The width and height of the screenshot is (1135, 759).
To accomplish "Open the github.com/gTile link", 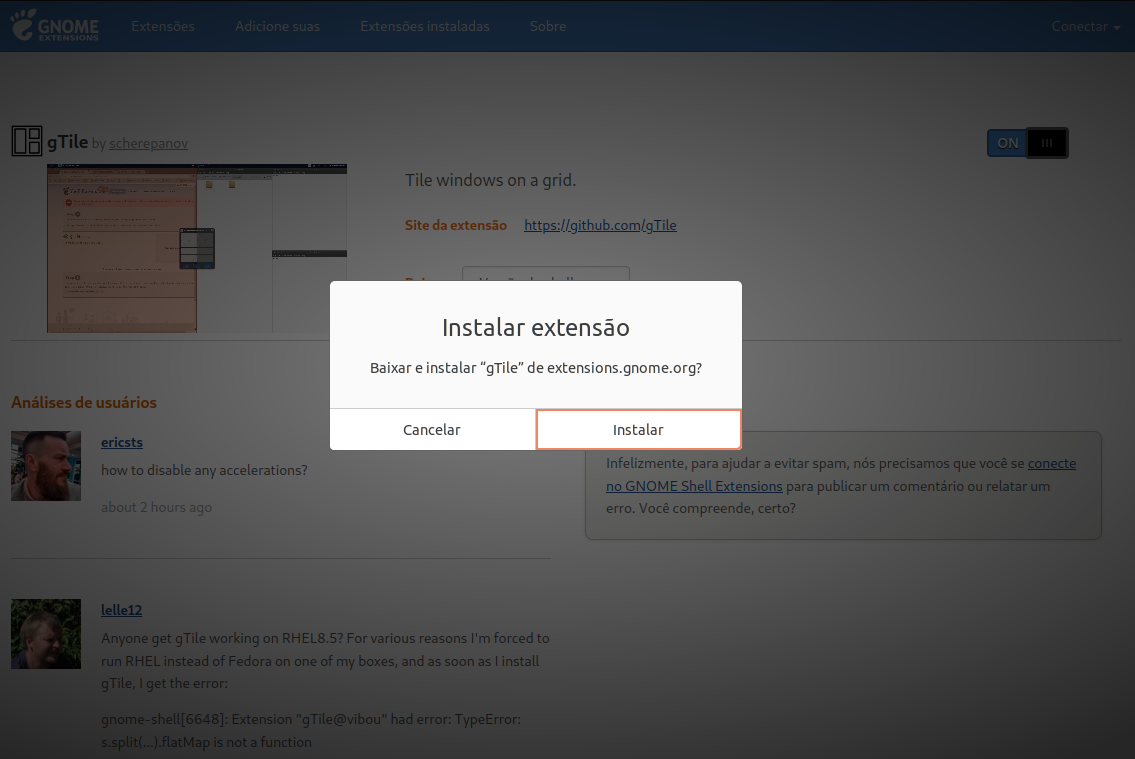I will click(600, 225).
